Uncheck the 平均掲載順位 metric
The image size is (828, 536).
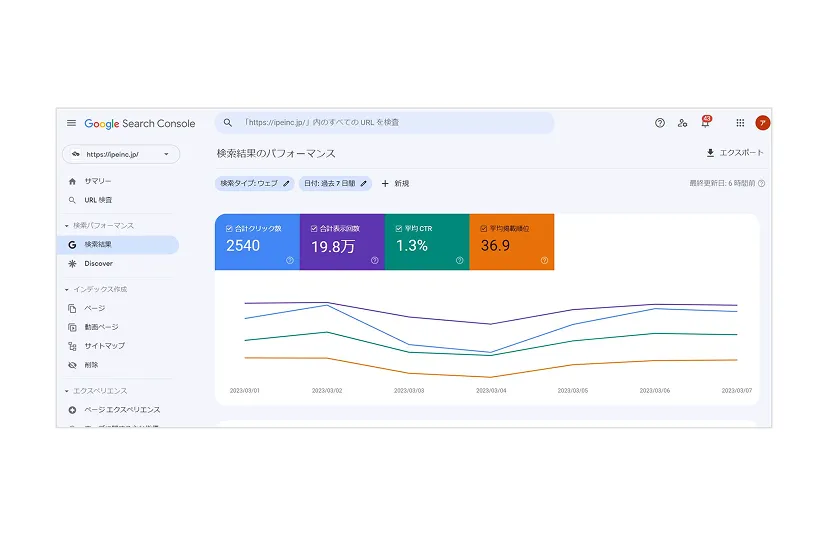[x=484, y=228]
